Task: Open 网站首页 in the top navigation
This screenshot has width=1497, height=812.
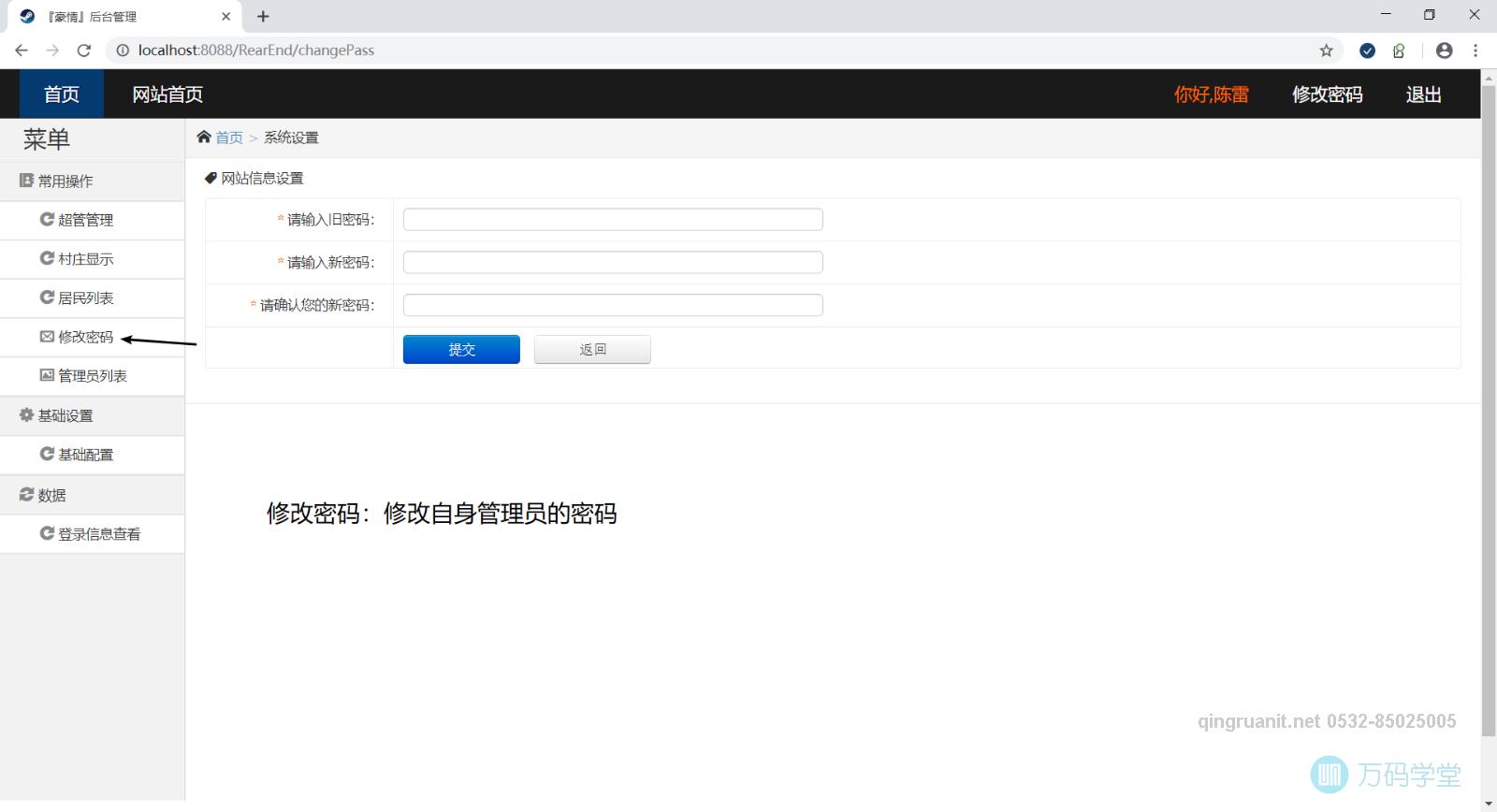Action: [167, 94]
